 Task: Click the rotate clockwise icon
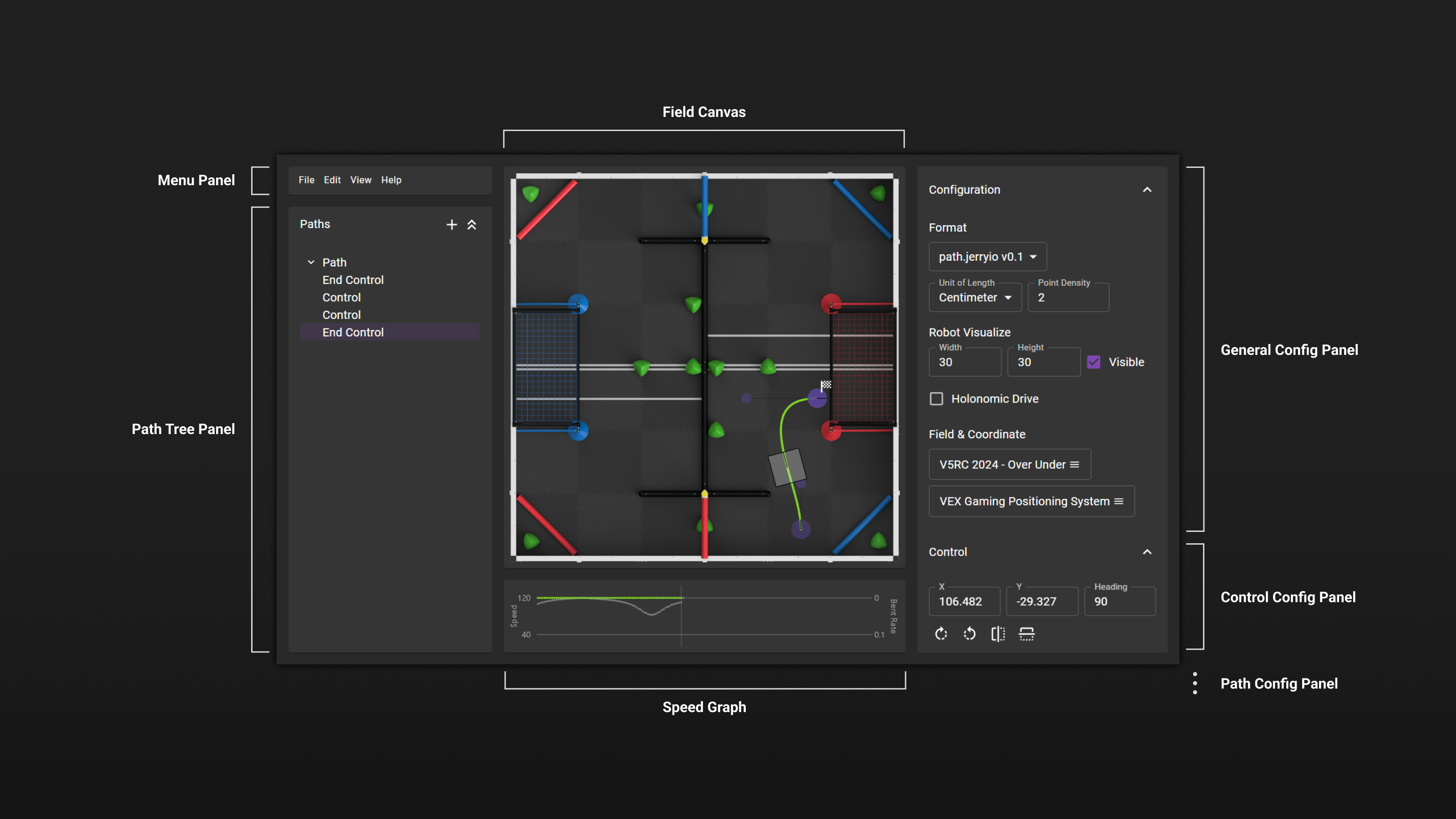click(x=941, y=634)
